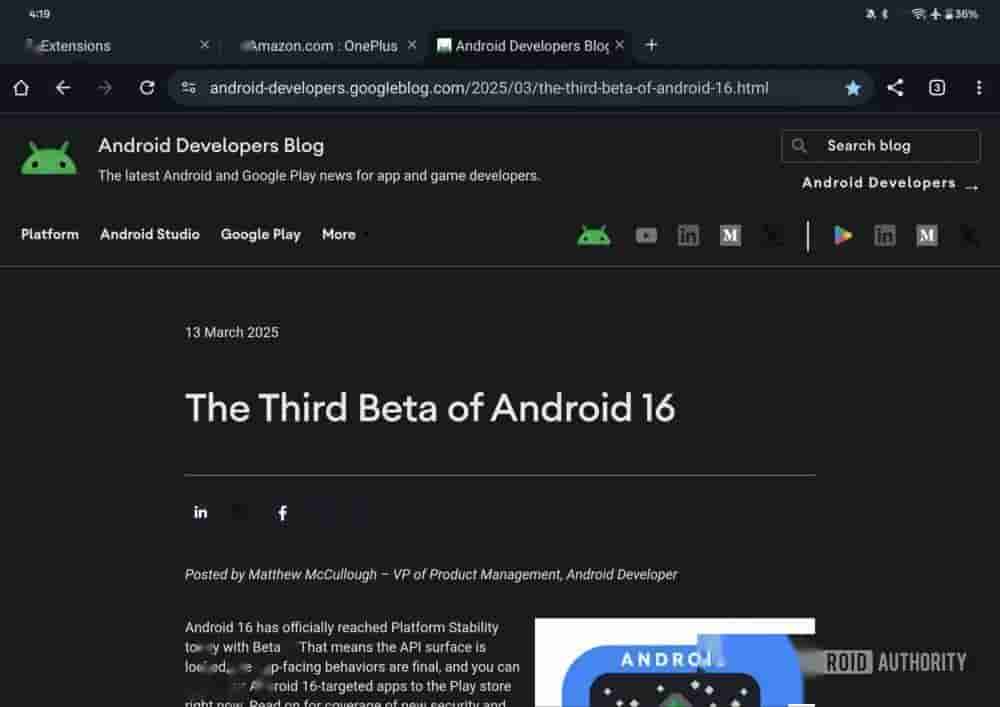Switch to the Amazon.com OnePlus tab
Viewport: 1000px width, 707px height.
pyautogui.click(x=322, y=46)
